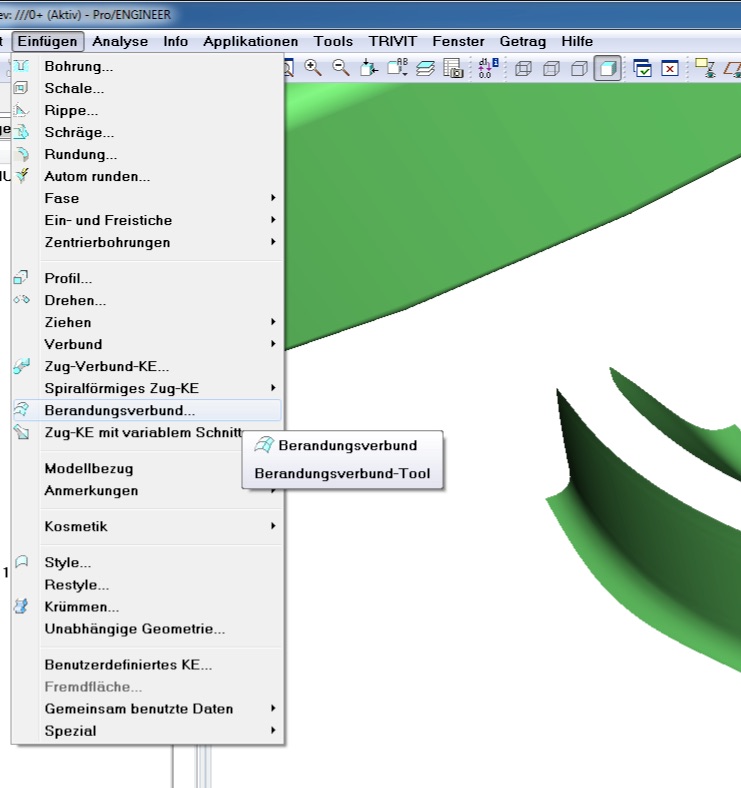
Task: Open the Analyse menu
Action: click(120, 41)
